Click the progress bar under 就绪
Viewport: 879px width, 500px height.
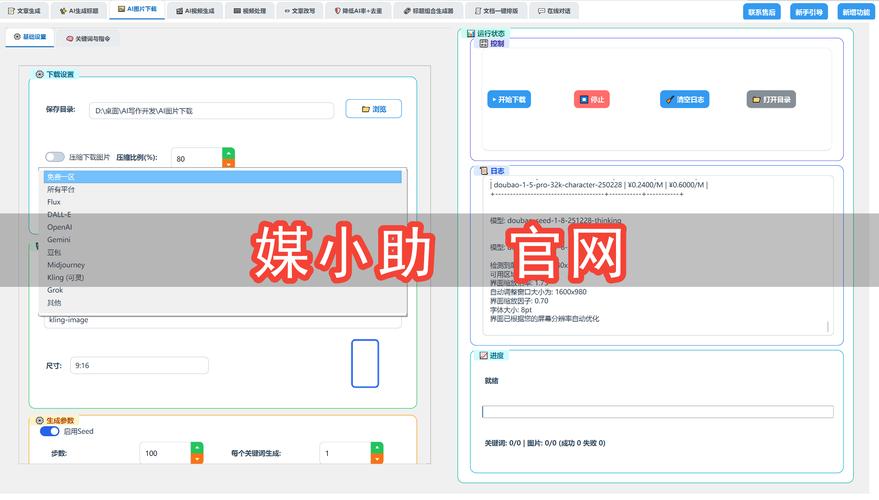(x=657, y=411)
